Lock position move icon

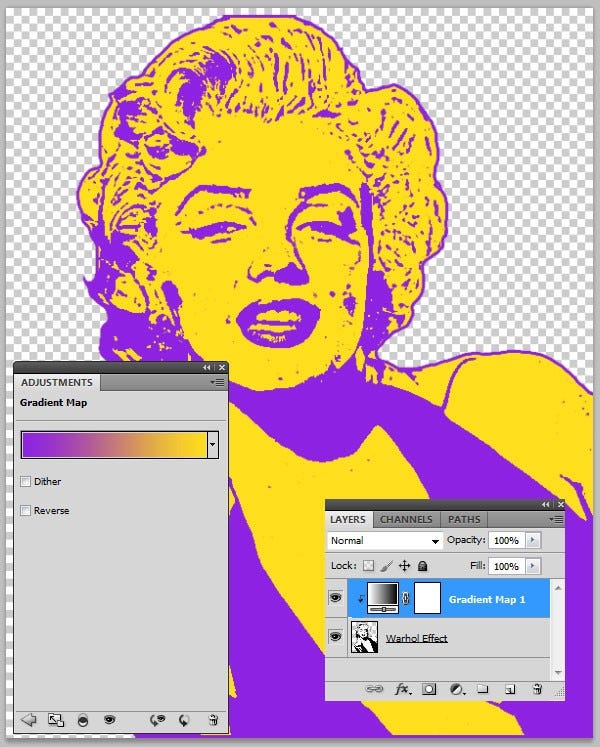(x=404, y=565)
